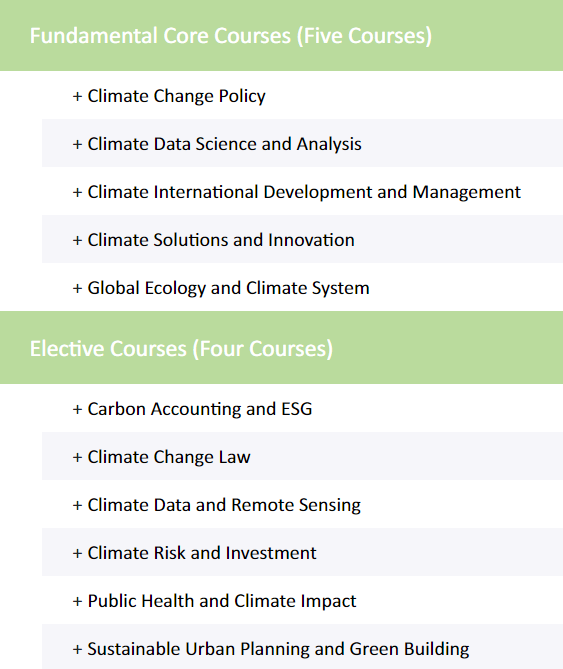Expand Public Health and Climate Impact
563x669 pixels.
coord(302,600)
